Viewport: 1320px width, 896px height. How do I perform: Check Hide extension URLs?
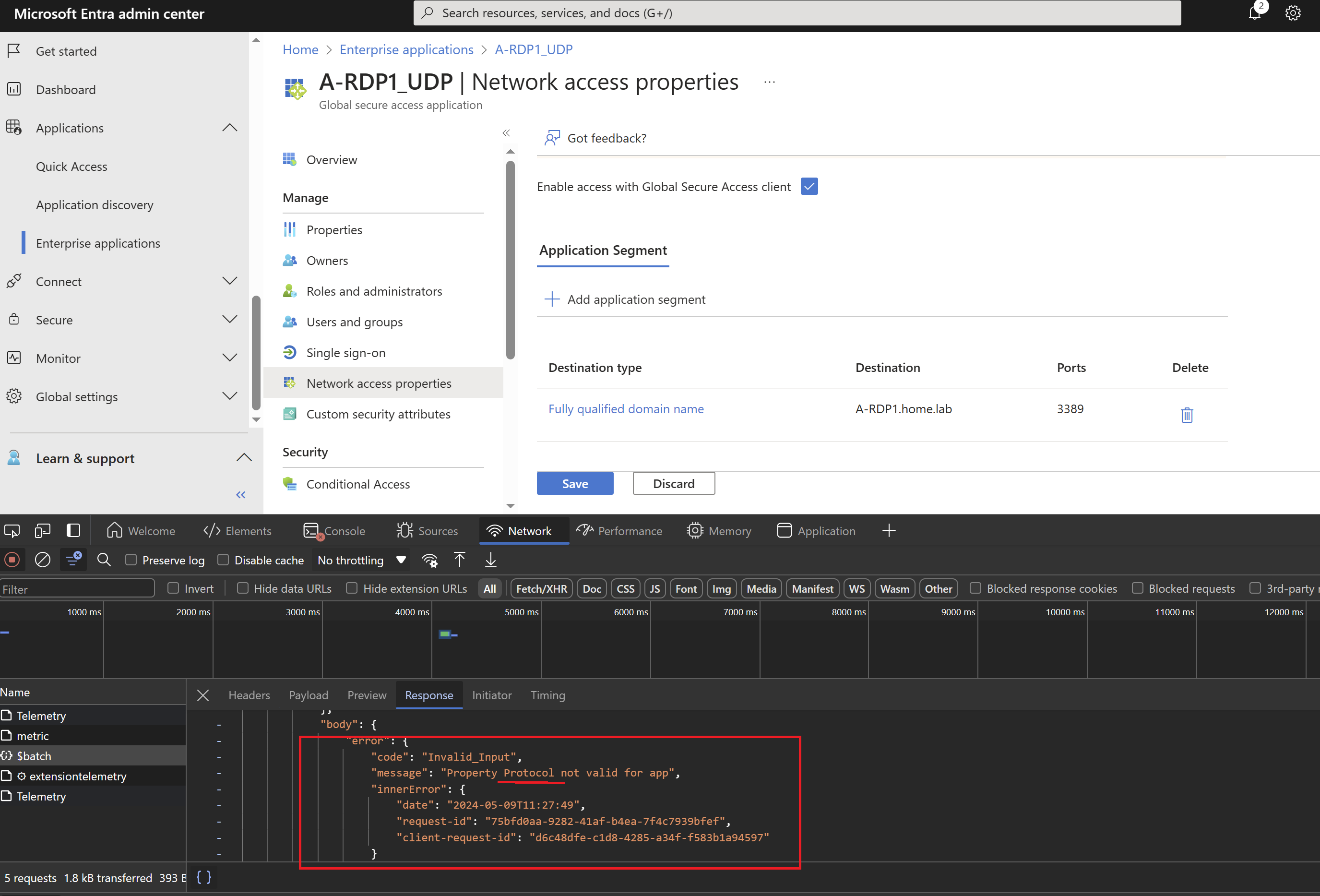(x=352, y=589)
